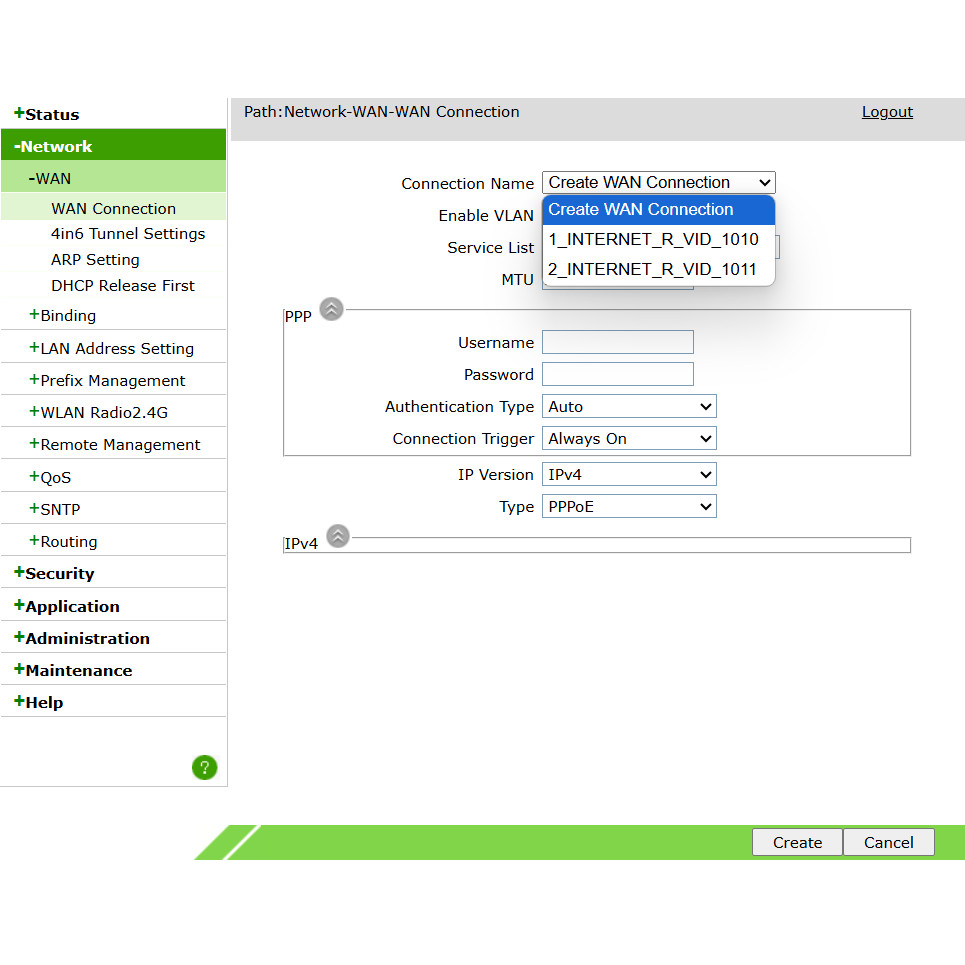Click the Username input field
Image resolution: width=965 pixels, height=965 pixels.
pyautogui.click(x=617, y=343)
